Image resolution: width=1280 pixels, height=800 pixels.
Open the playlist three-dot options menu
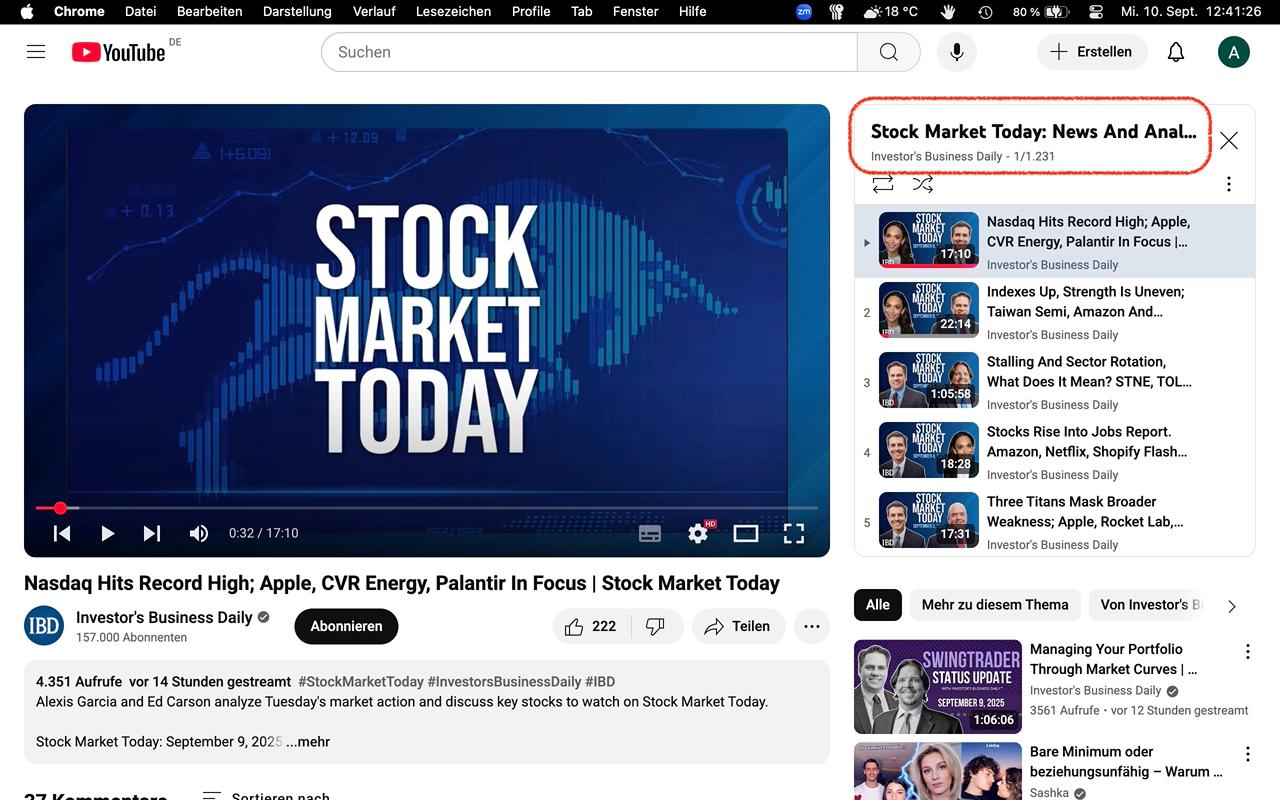1229,184
